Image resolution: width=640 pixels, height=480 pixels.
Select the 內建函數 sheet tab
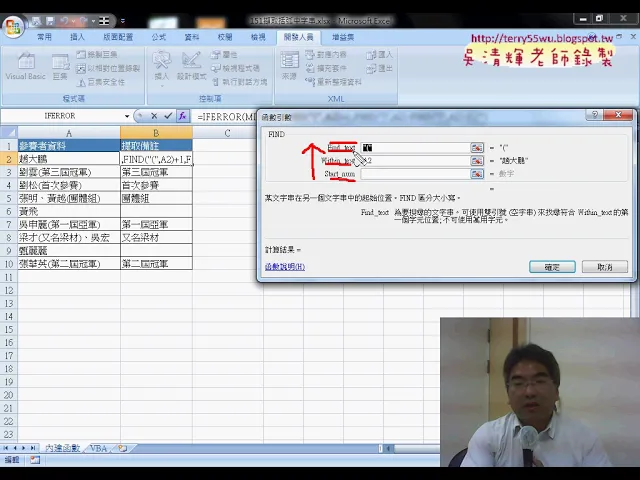click(x=62, y=448)
